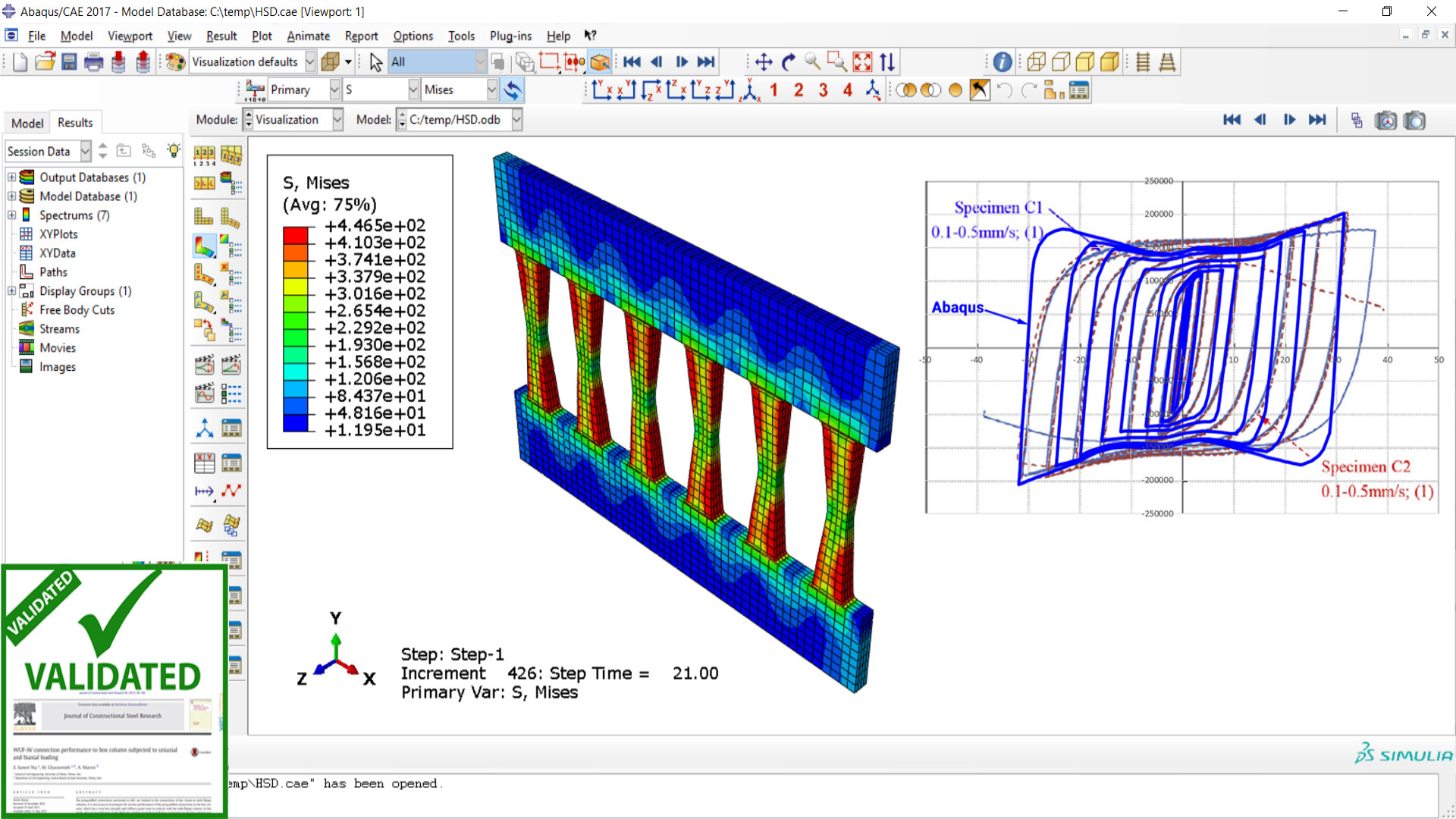Image resolution: width=1456 pixels, height=819 pixels.
Task: Click the viewport snapshot camera icon
Action: (x=1414, y=121)
